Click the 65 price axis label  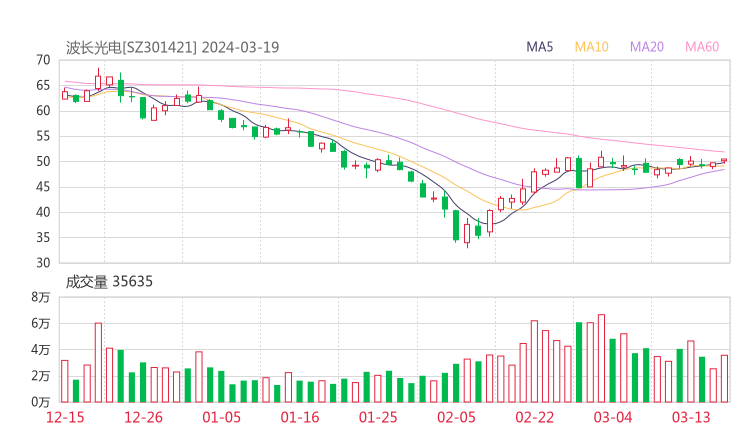click(43, 85)
